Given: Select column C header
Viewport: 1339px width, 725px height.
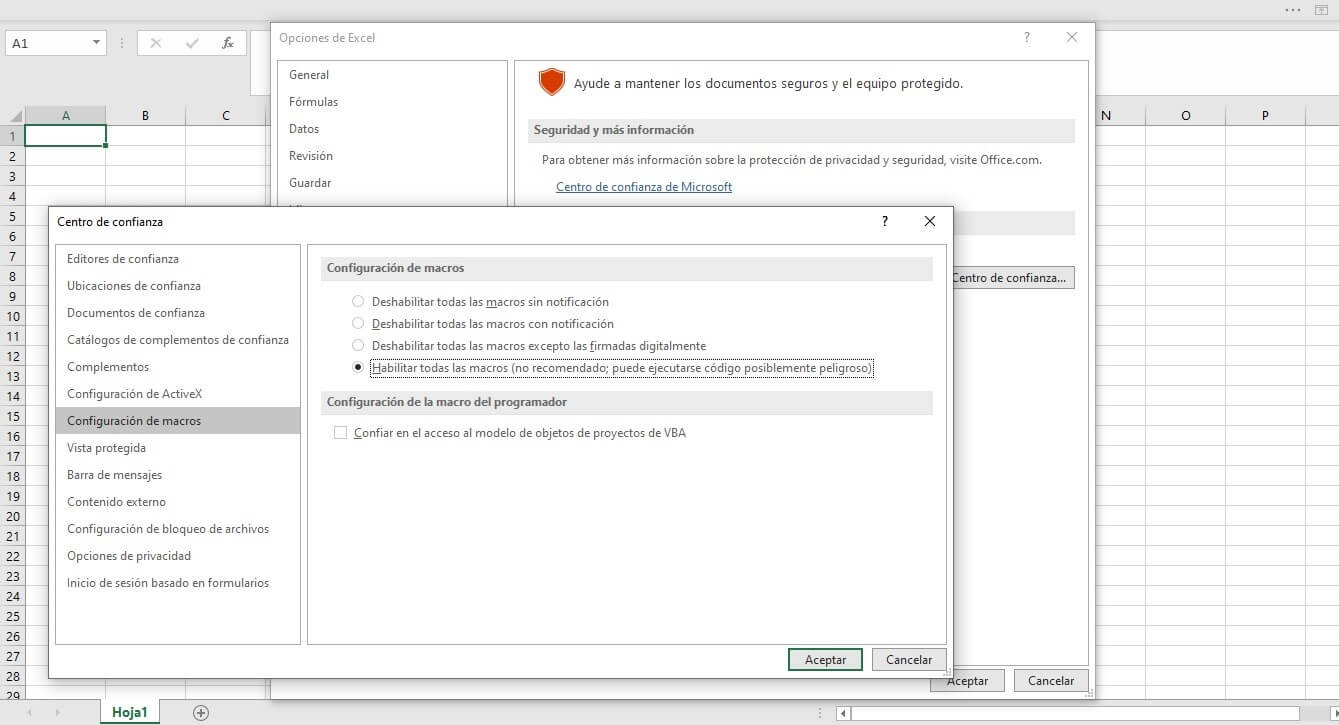Looking at the screenshot, I should (226, 116).
